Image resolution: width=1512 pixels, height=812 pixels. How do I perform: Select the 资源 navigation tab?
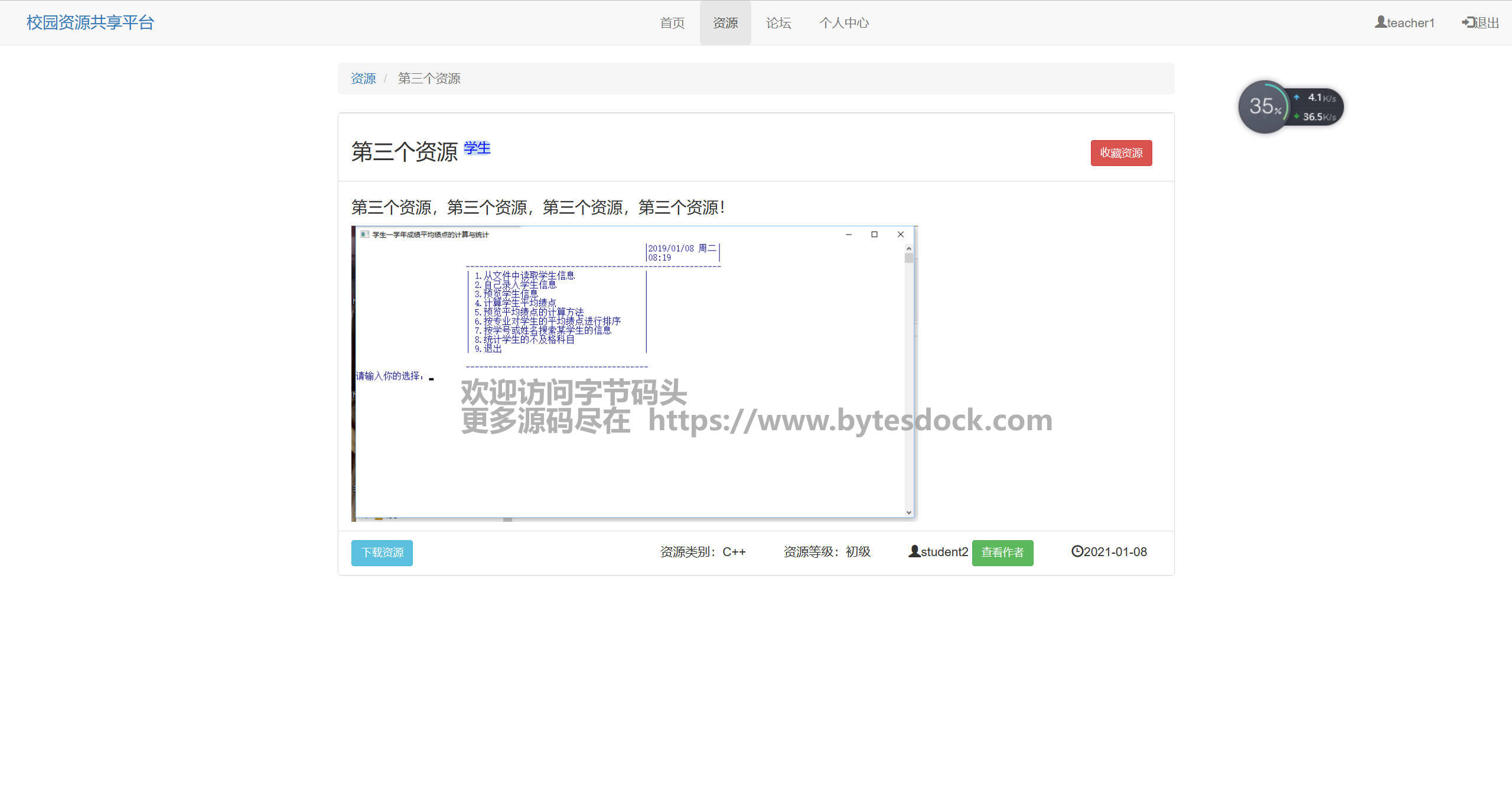pos(725,23)
